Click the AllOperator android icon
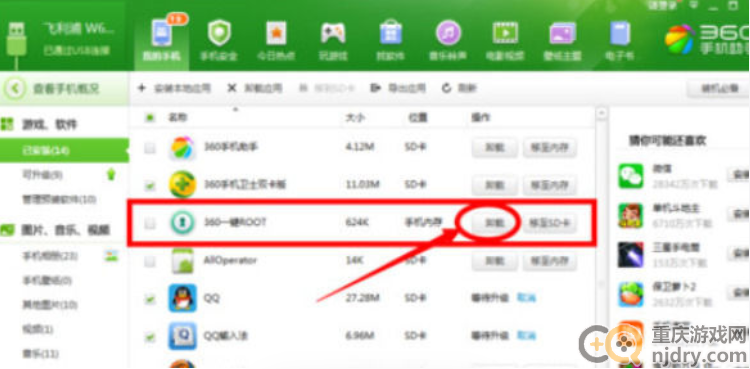Viewport: 750px width, 369px height. 182,261
